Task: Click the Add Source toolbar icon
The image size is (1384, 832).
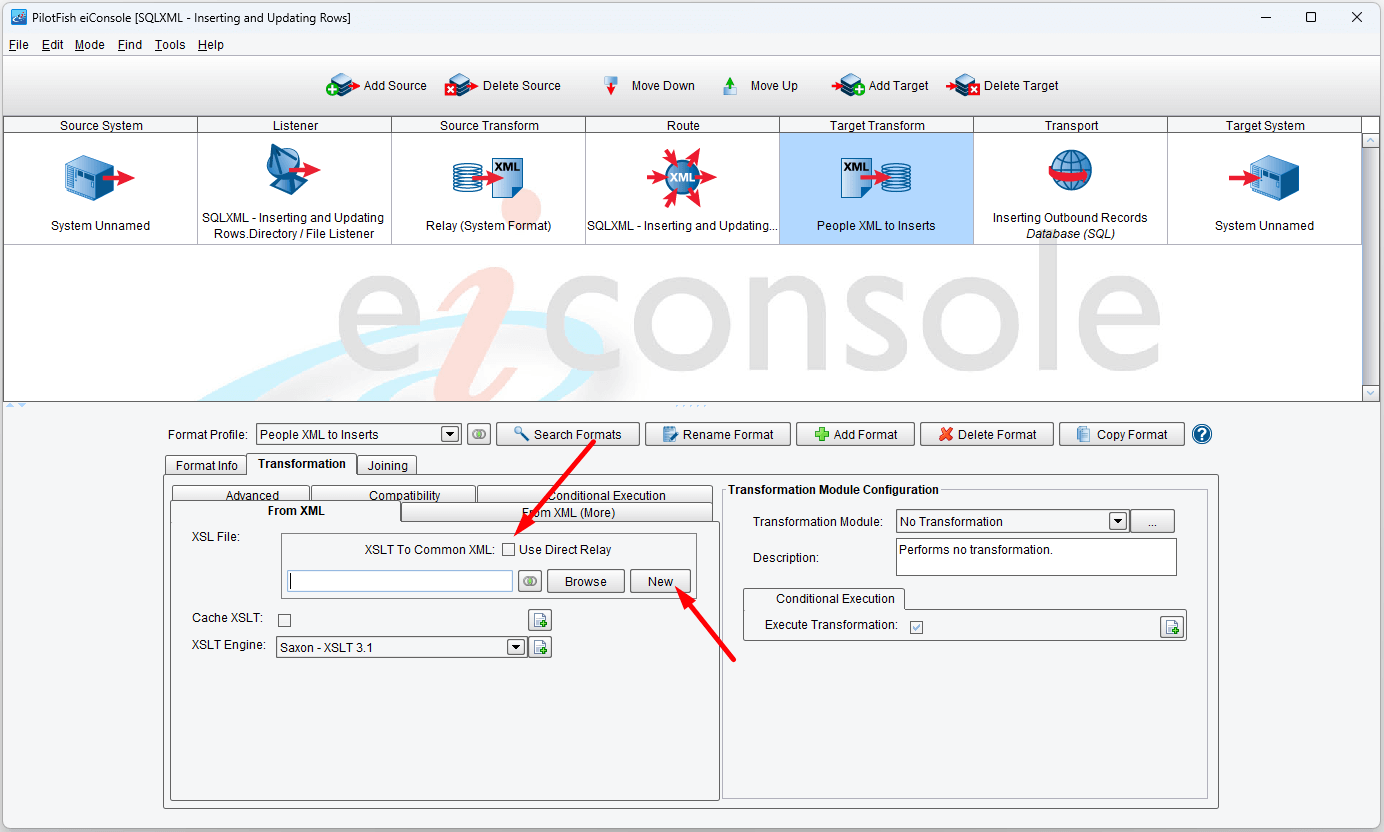Action: click(343, 85)
